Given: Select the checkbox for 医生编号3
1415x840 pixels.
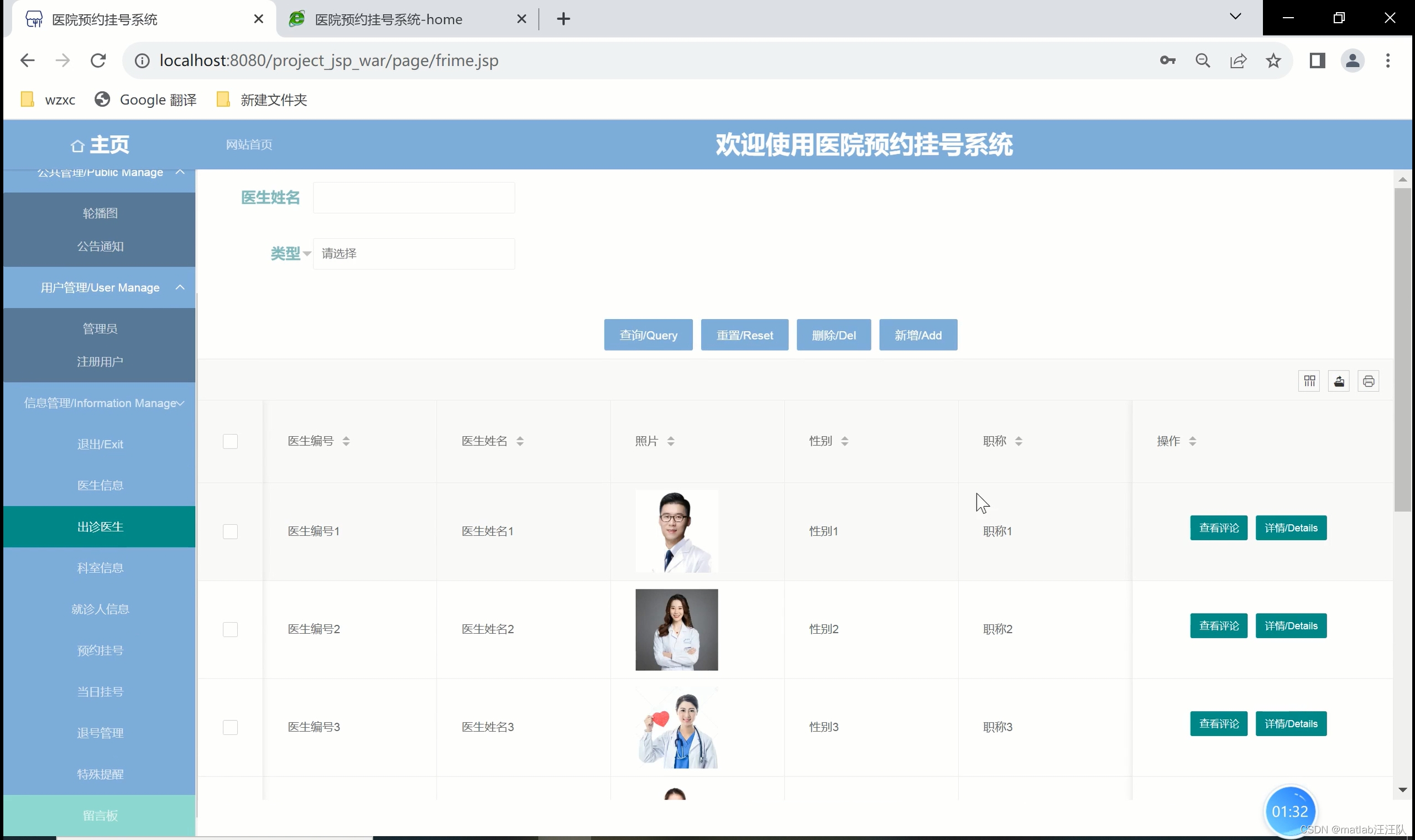Looking at the screenshot, I should pyautogui.click(x=231, y=727).
